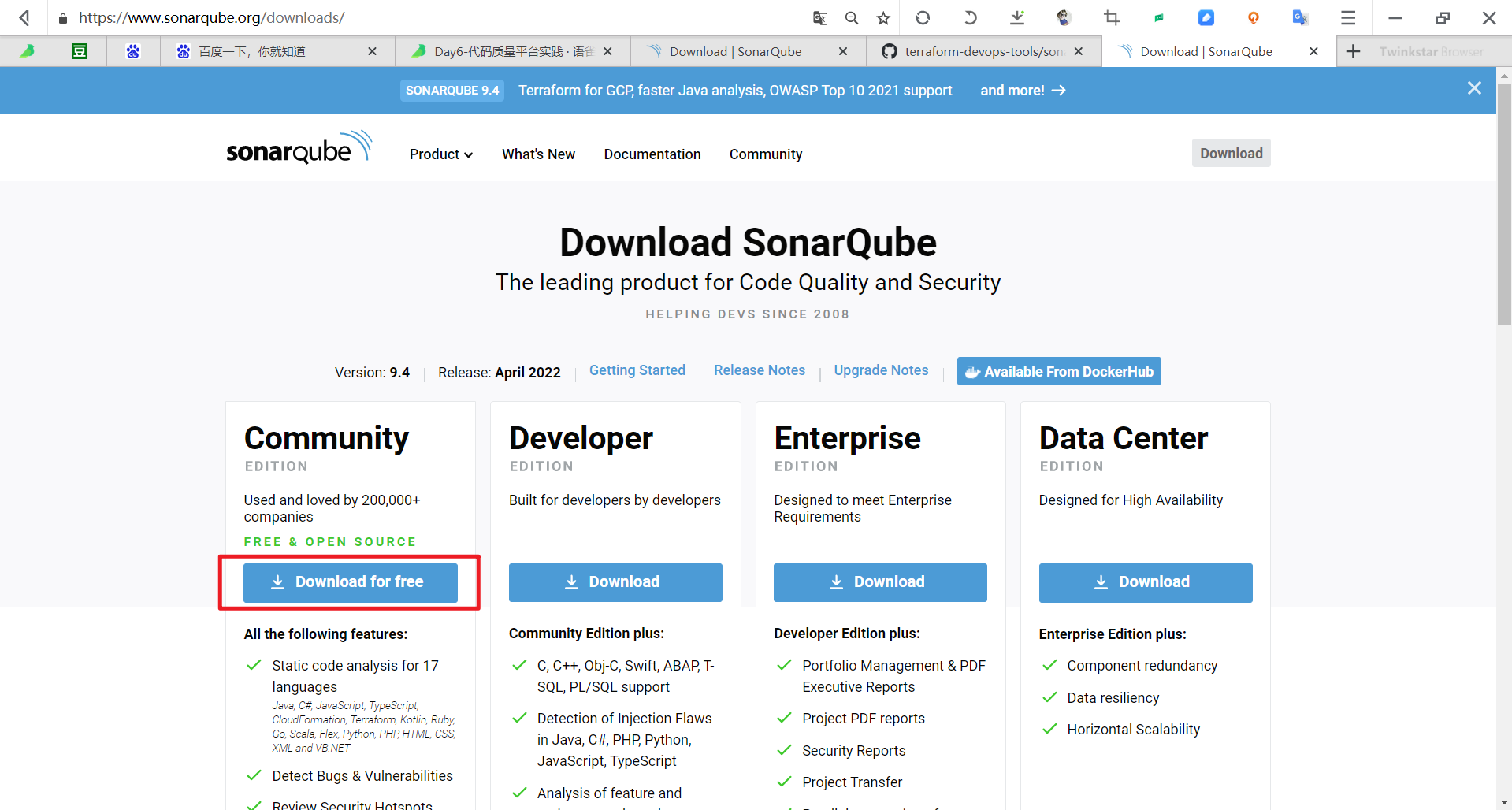Bookmark this page with the star icon
Viewport: 1512px width, 810px height.
[x=883, y=17]
